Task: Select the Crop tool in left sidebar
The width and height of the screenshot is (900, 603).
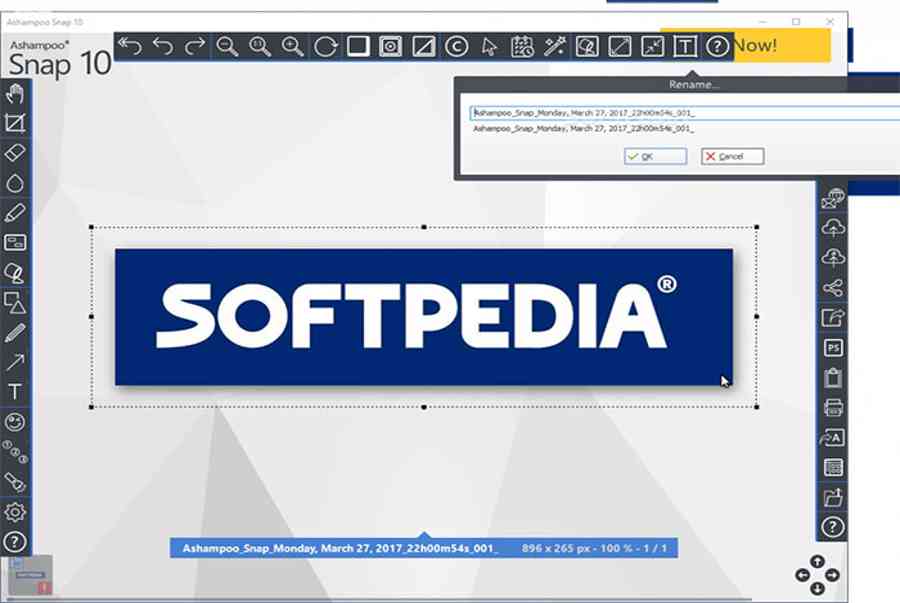Action: (15, 124)
